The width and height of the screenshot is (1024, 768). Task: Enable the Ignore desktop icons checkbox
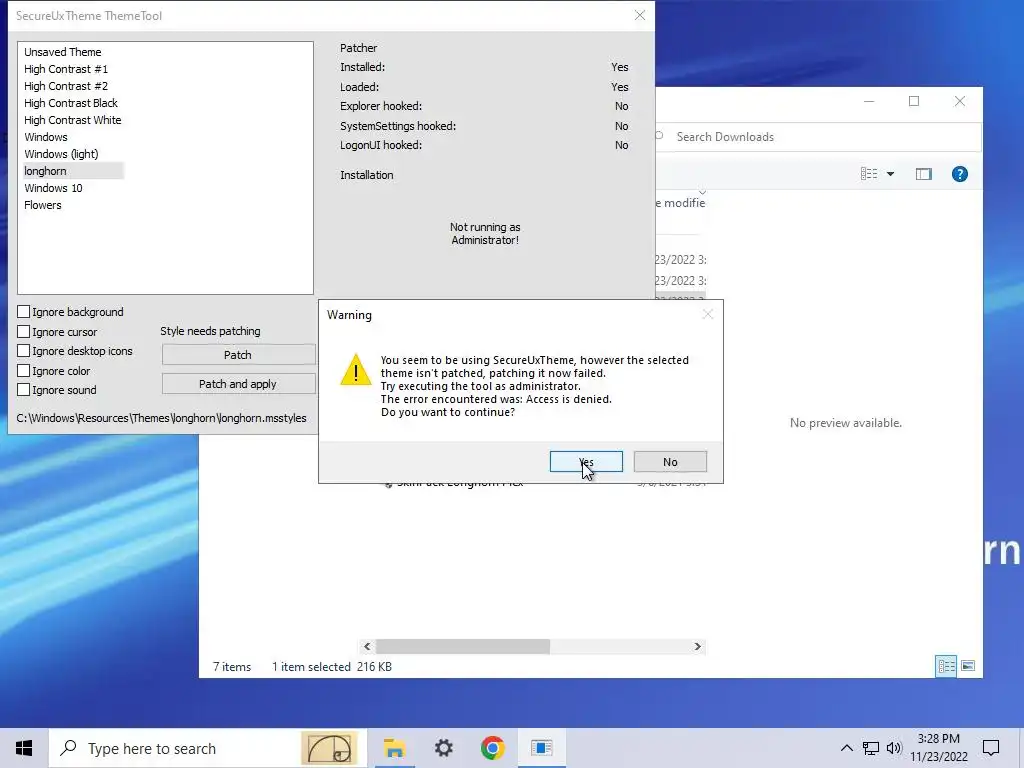tap(24, 351)
